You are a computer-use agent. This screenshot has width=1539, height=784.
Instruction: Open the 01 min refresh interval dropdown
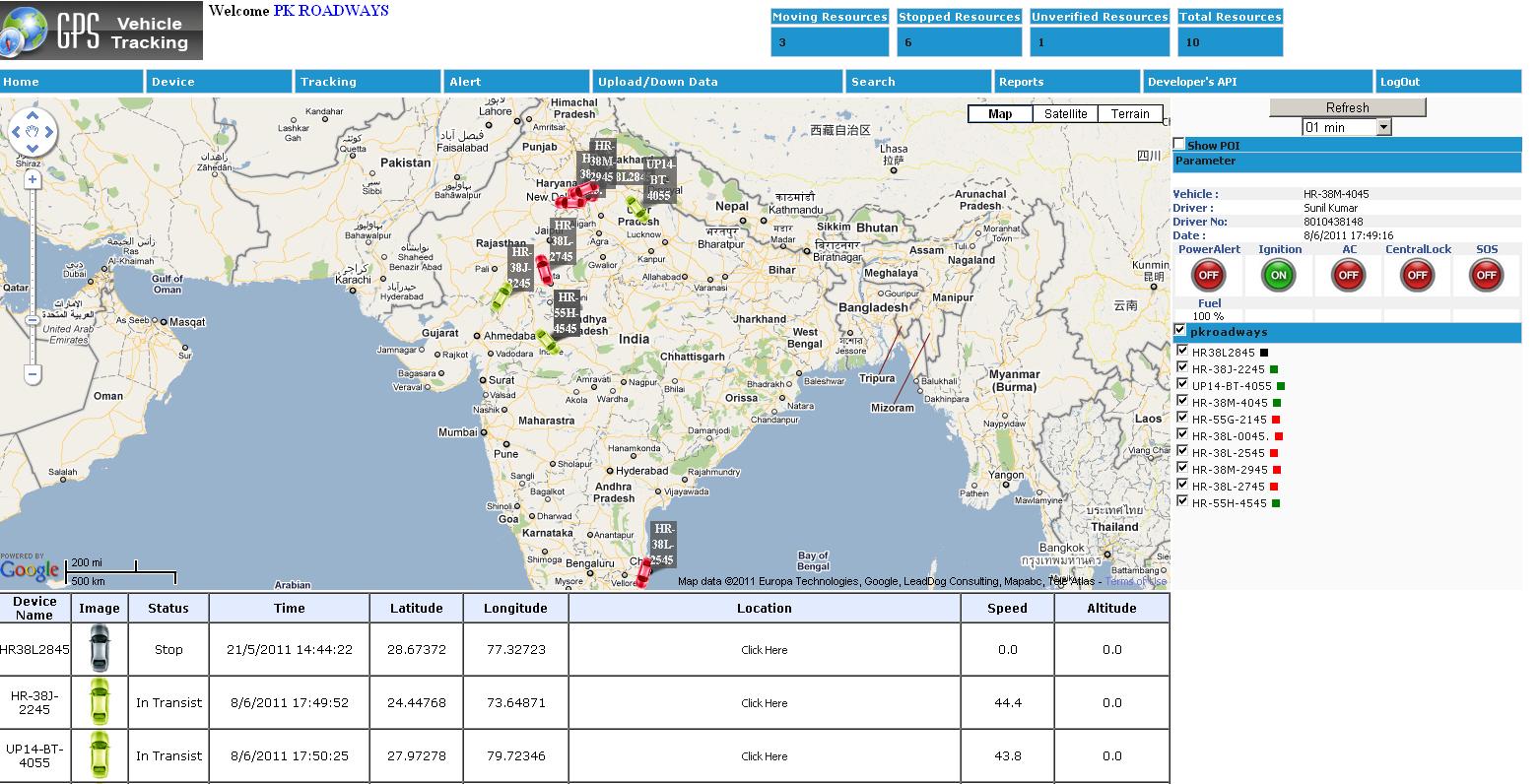point(1347,127)
